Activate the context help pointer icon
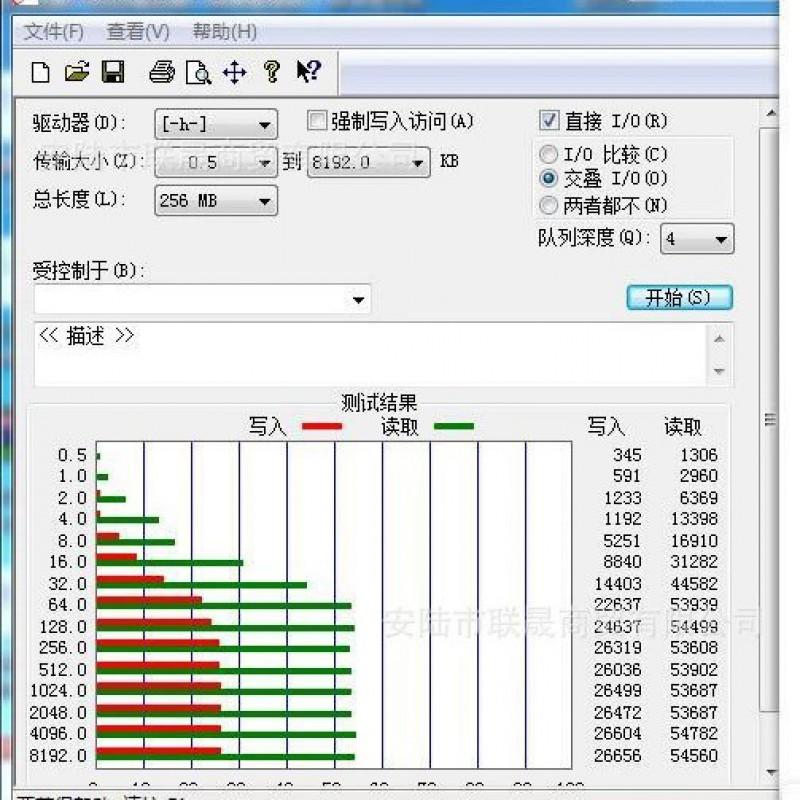The width and height of the screenshot is (800, 800). (309, 71)
